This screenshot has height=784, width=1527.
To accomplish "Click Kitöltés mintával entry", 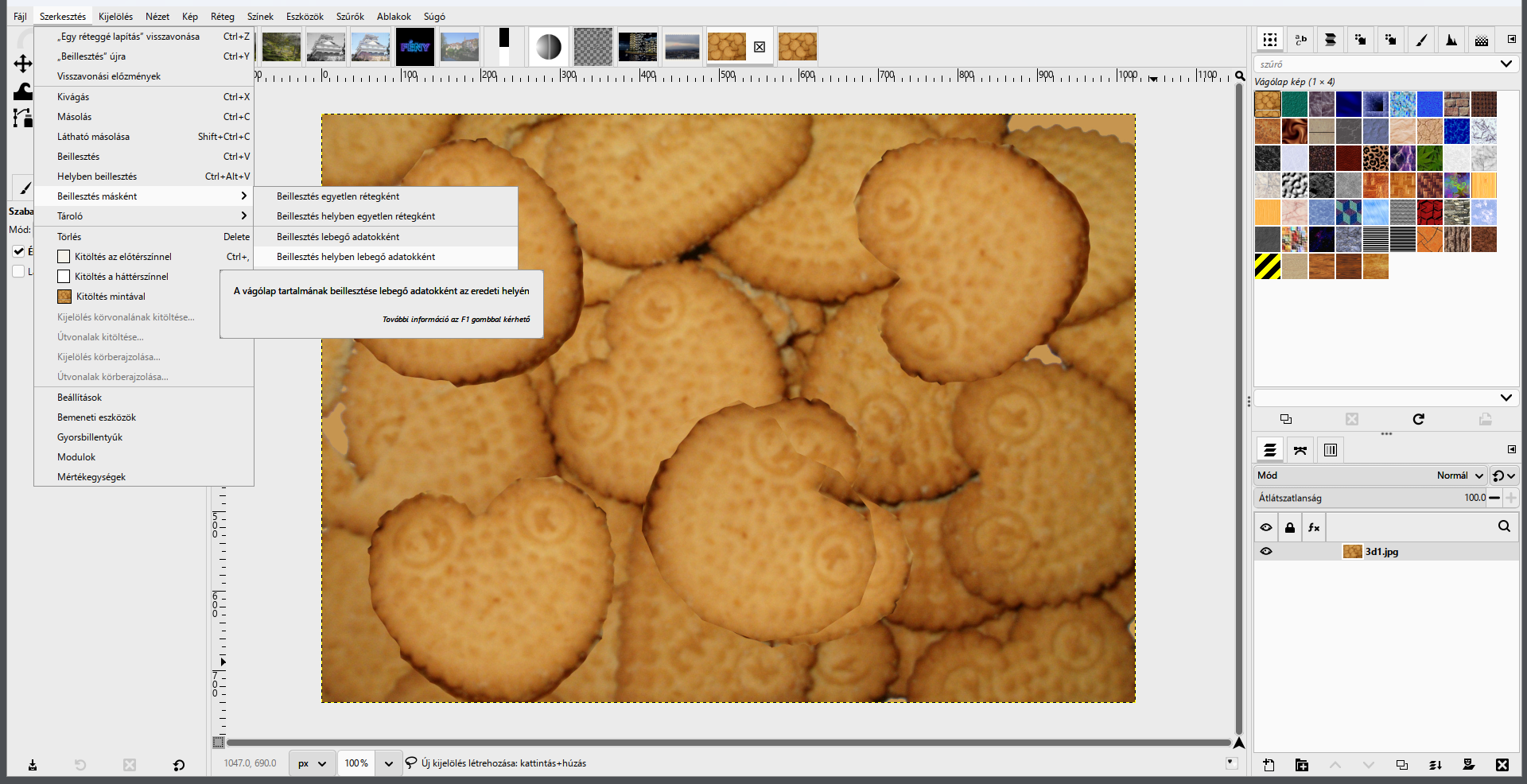I will pyautogui.click(x=144, y=297).
